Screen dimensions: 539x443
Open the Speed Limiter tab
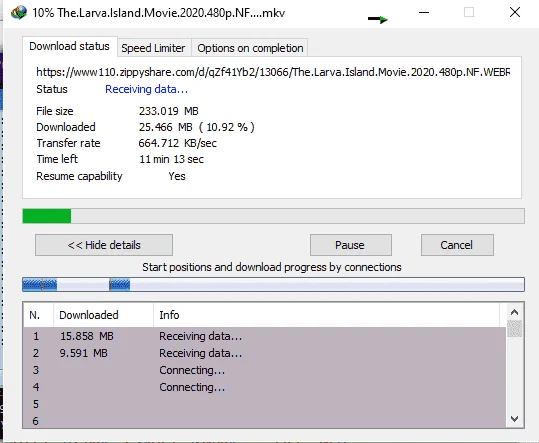(153, 48)
